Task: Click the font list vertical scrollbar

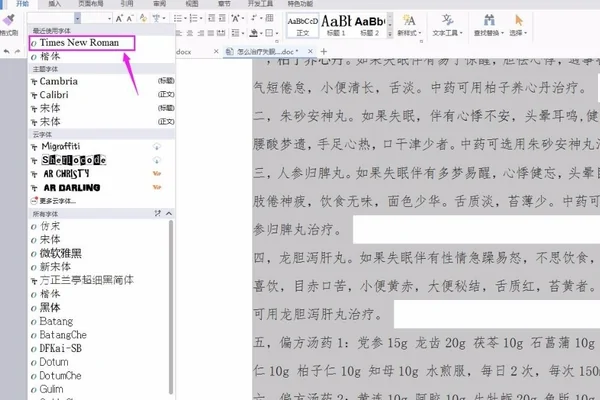Action: [171, 307]
